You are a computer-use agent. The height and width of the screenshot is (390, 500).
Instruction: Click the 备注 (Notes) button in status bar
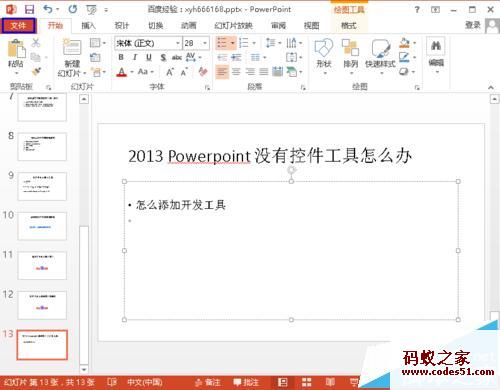[x=208, y=382]
